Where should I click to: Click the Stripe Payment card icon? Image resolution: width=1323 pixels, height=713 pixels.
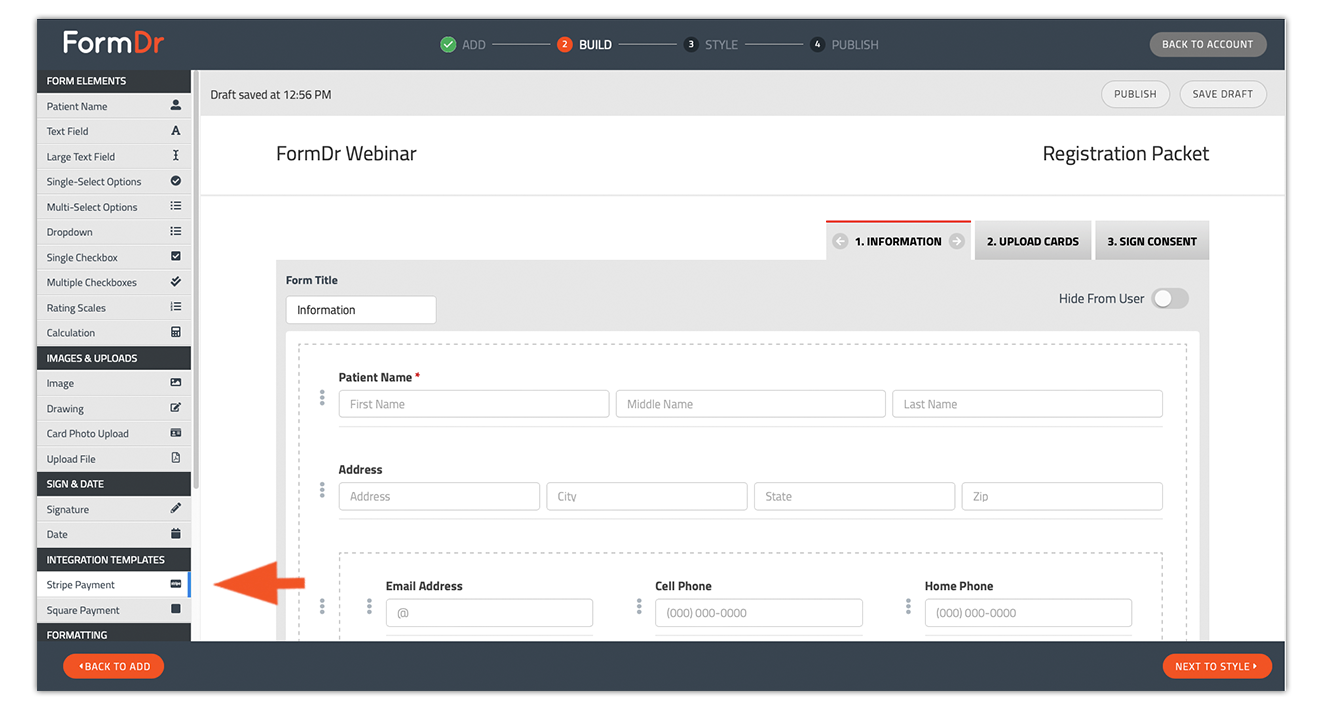pyautogui.click(x=176, y=584)
